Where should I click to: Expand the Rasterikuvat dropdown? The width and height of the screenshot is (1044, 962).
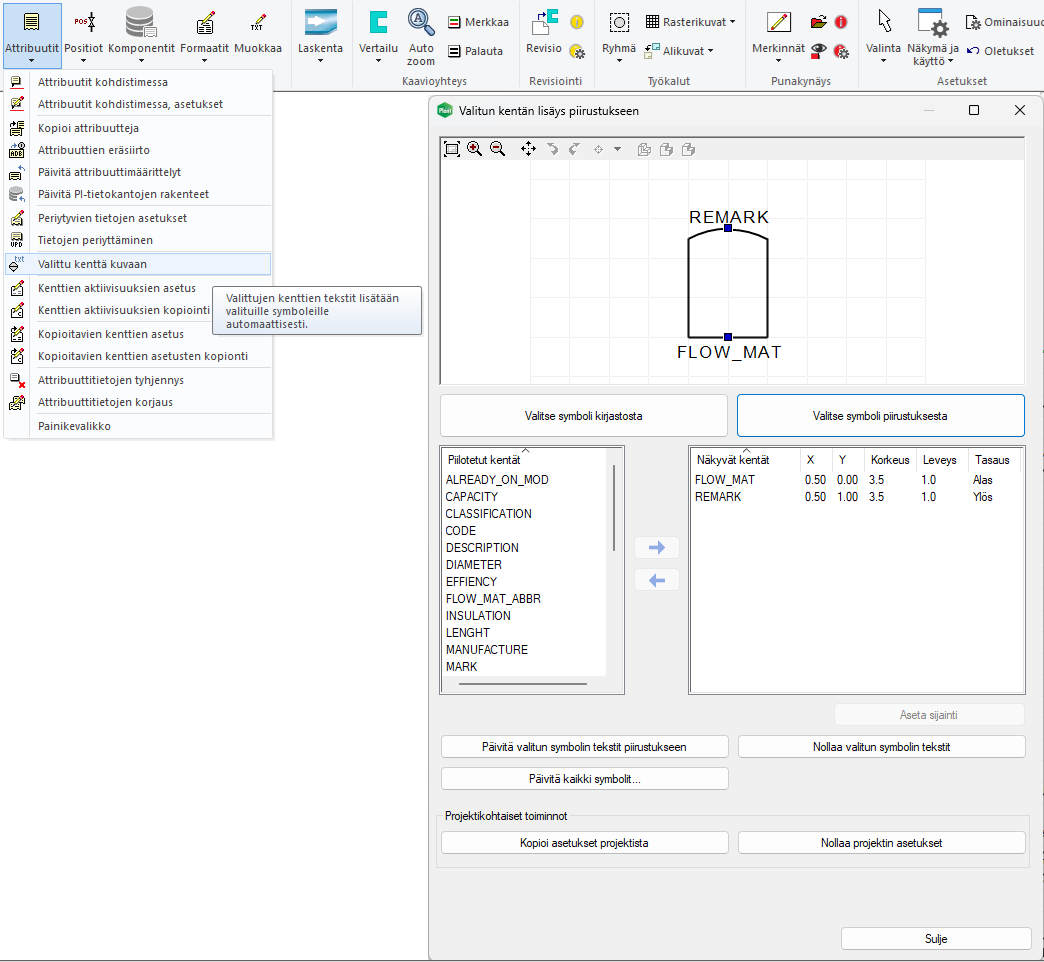732,21
